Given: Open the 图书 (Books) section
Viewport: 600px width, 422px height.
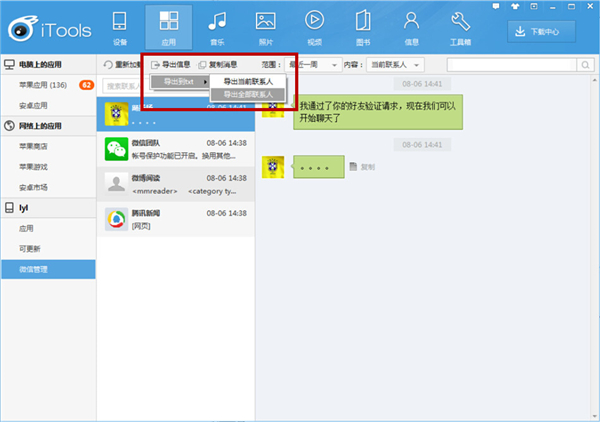Looking at the screenshot, I should (x=363, y=28).
